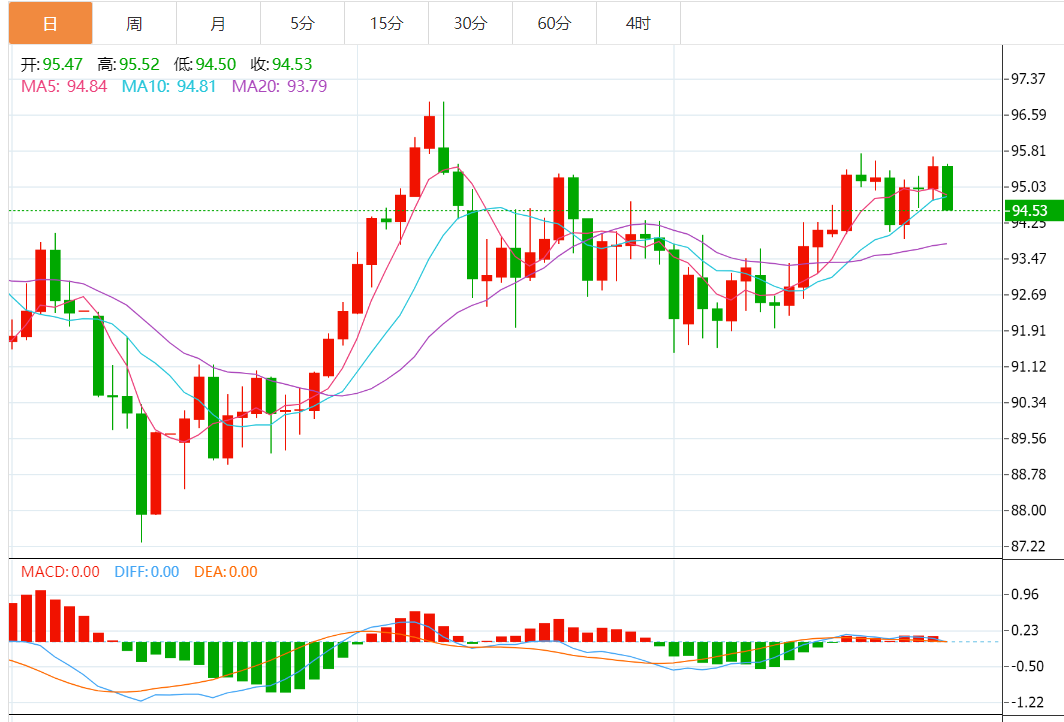Click the 88.00 price axis label
This screenshot has width=1064, height=722.
pyautogui.click(x=1028, y=510)
